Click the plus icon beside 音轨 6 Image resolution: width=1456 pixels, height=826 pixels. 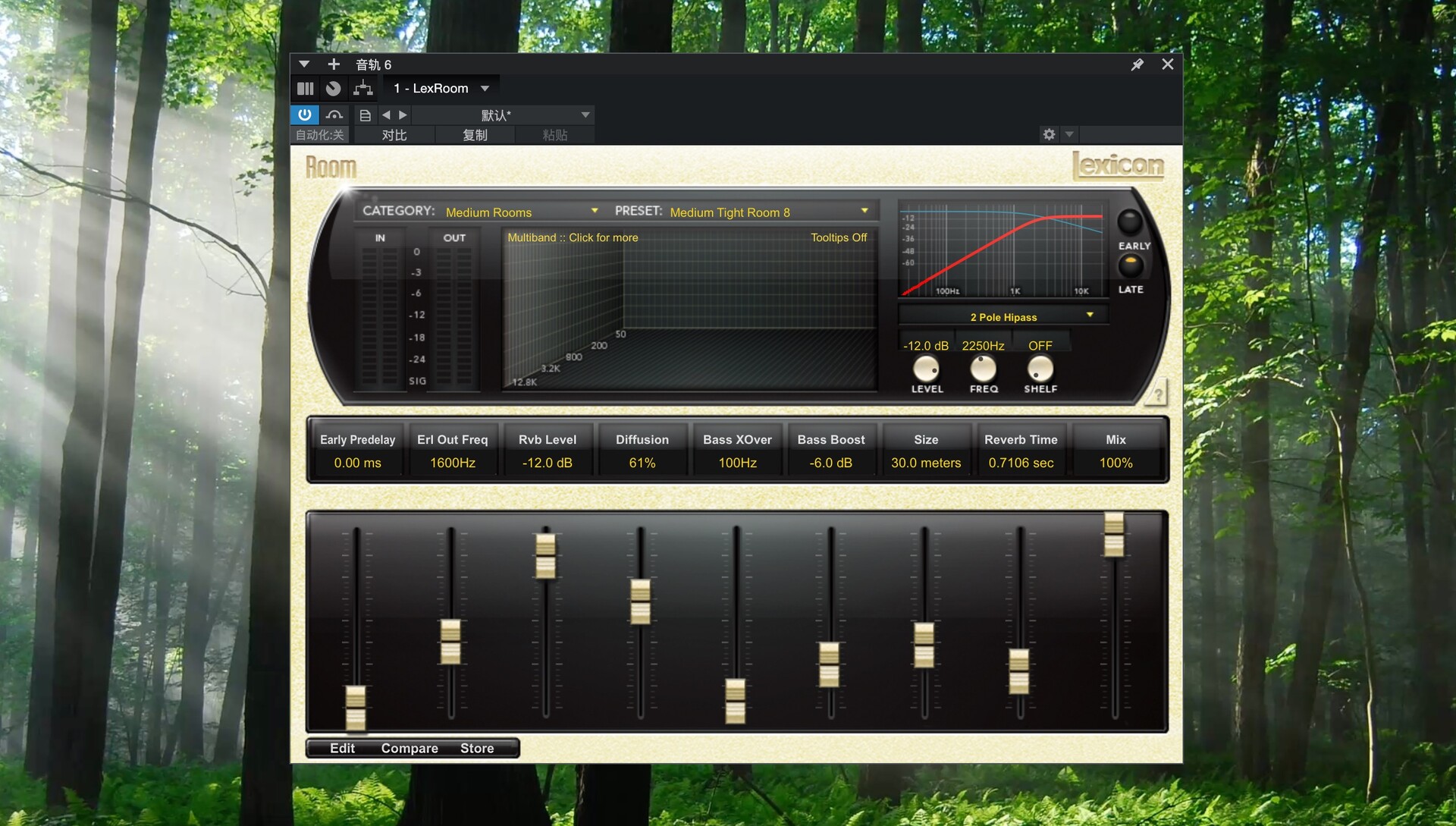(334, 64)
